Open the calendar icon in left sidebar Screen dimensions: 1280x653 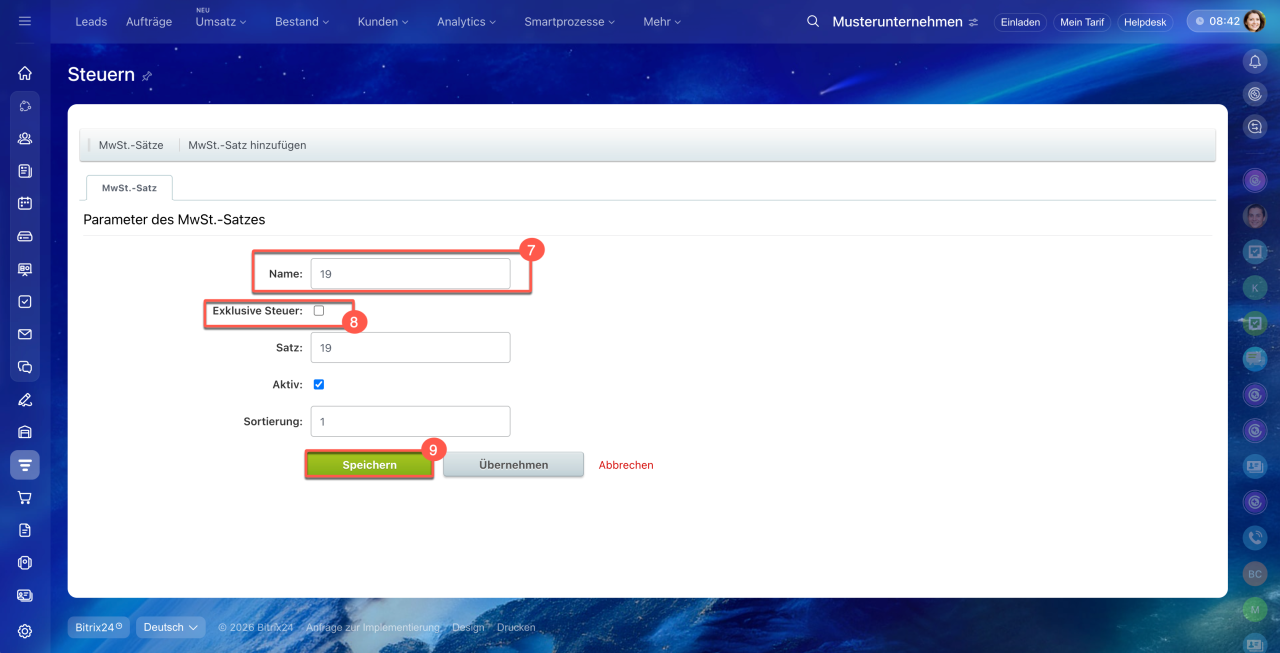coord(25,203)
